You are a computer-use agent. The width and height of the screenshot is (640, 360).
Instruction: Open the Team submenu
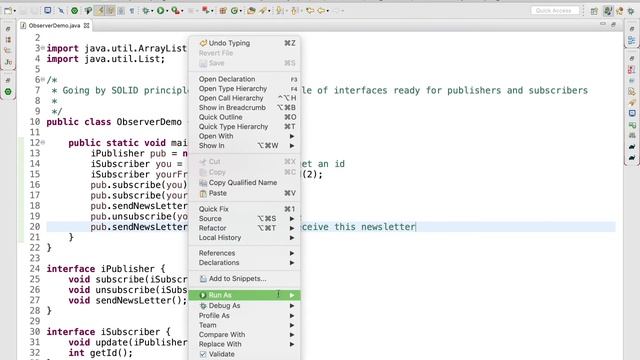[x=244, y=325]
